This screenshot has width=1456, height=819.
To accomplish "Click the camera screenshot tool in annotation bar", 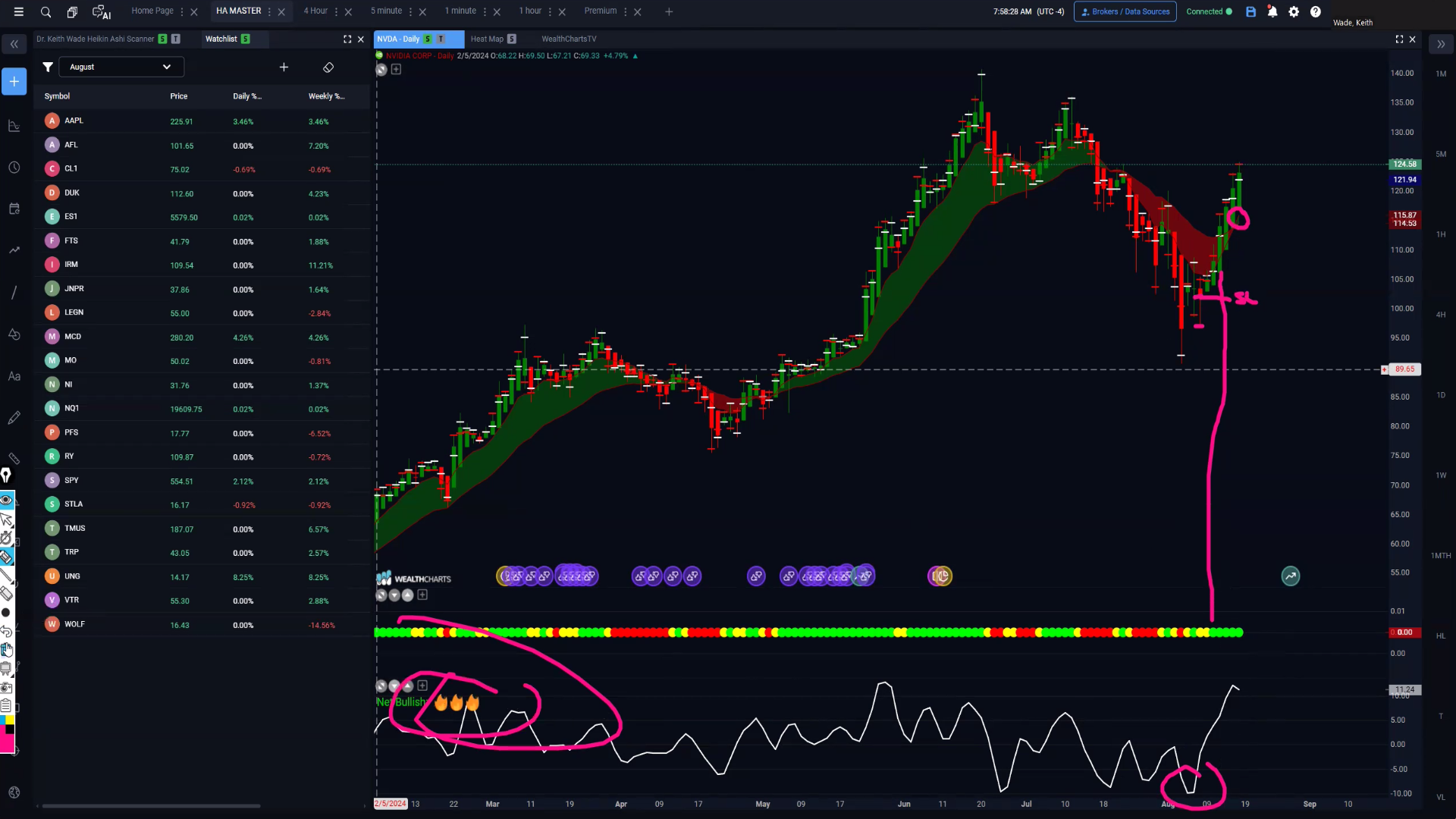I will pyautogui.click(x=6, y=688).
